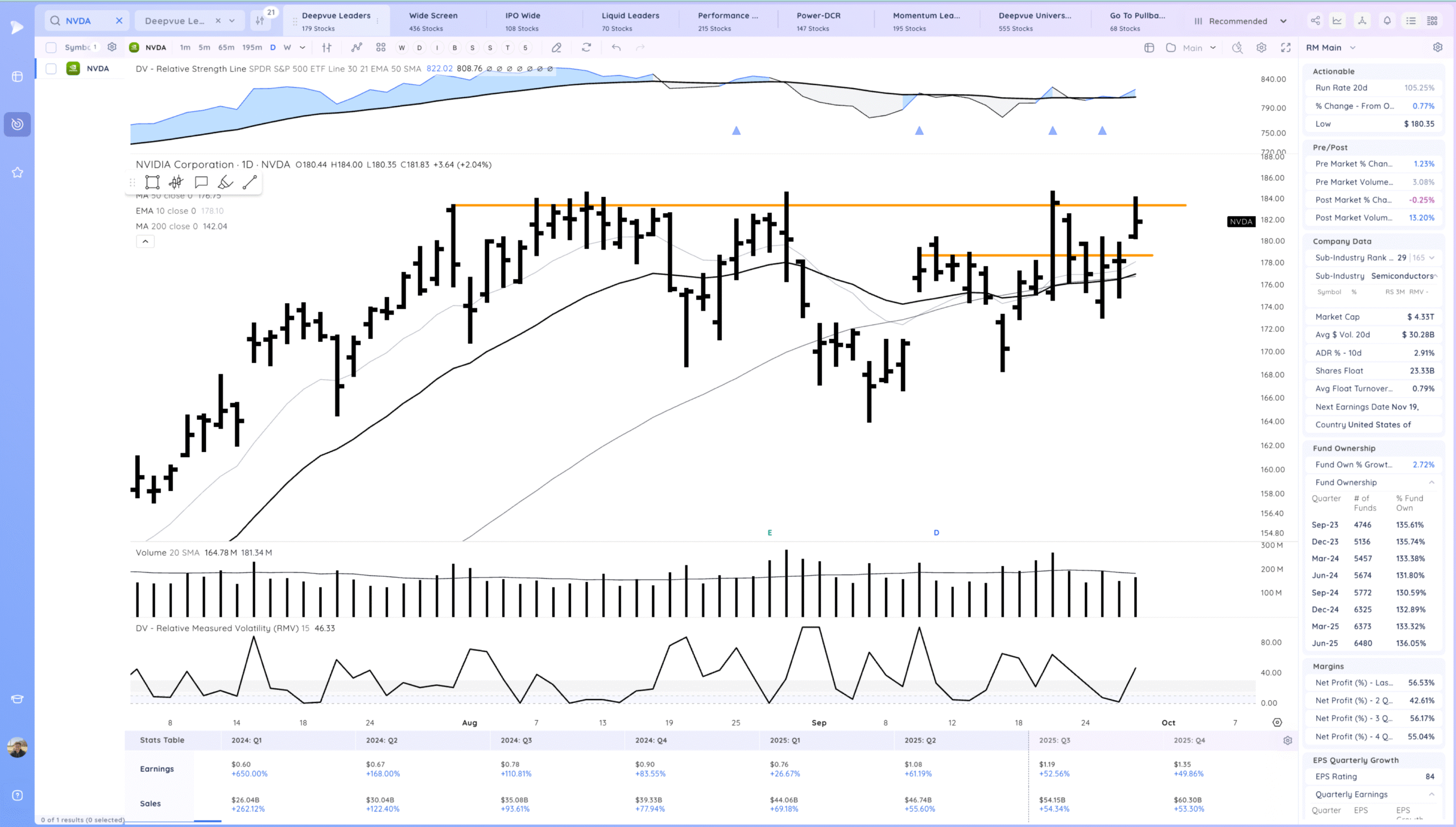The width and height of the screenshot is (1456, 827).
Task: Open favorites star in left sidebar
Action: [x=17, y=172]
